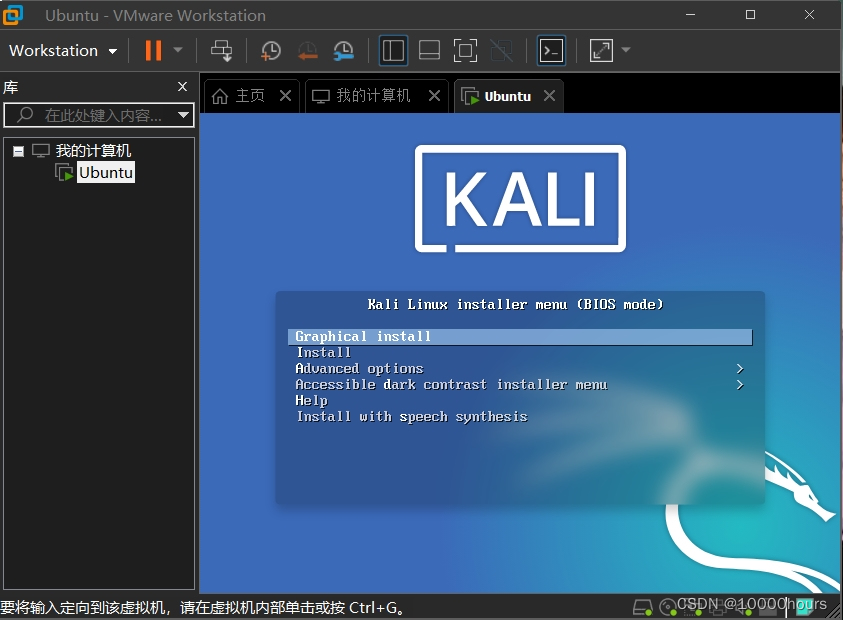This screenshot has height=620, width=843.
Task: Click the CD/DVD device status icon
Action: pyautogui.click(x=668, y=608)
